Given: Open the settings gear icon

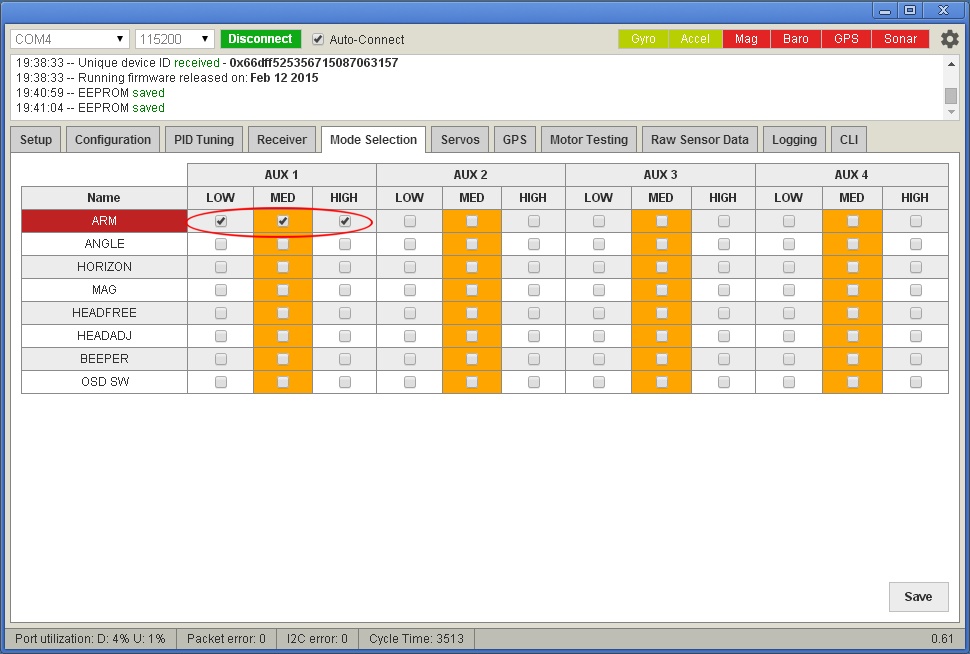Looking at the screenshot, I should (x=949, y=39).
